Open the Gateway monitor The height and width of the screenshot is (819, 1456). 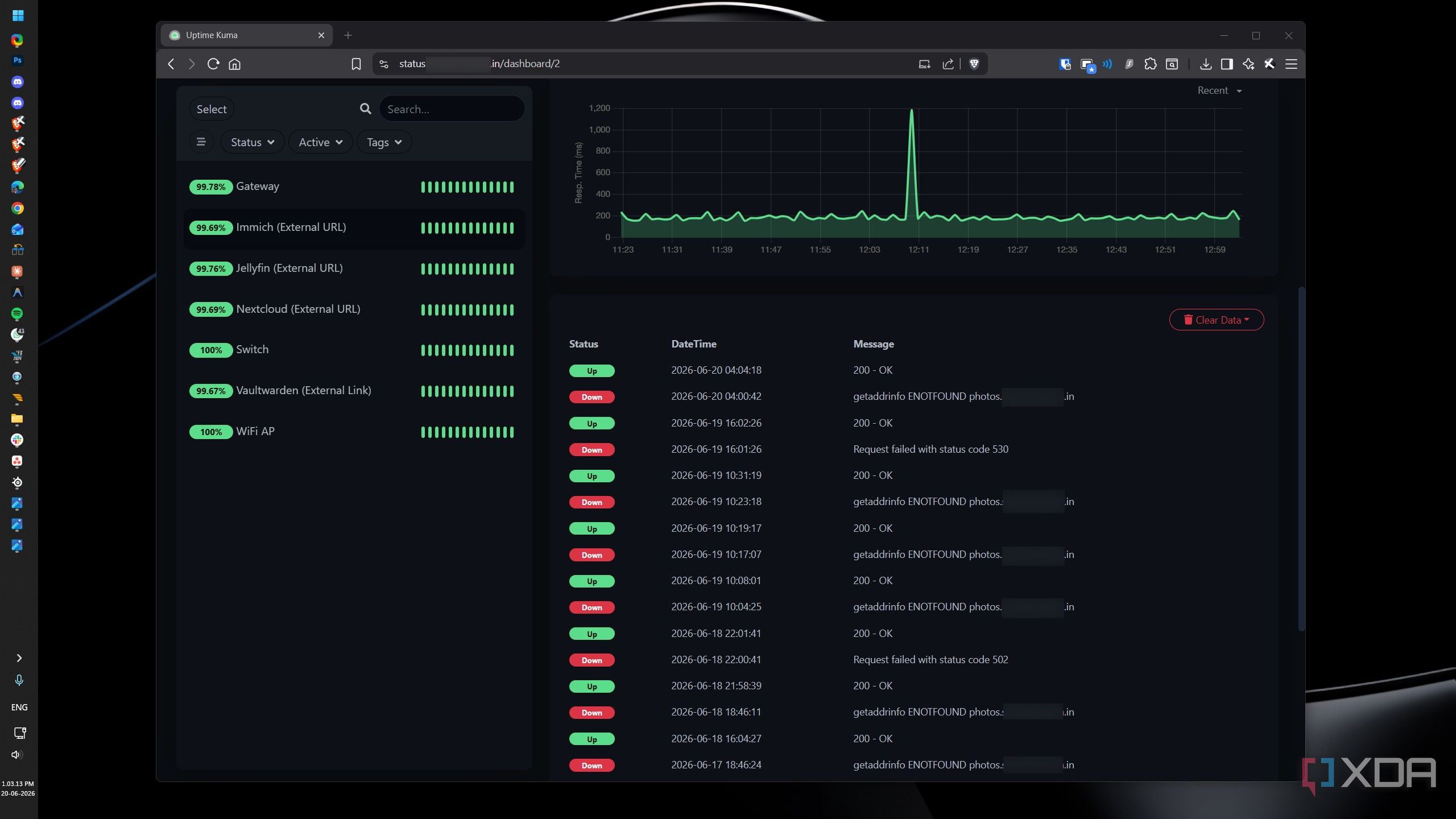click(x=354, y=187)
